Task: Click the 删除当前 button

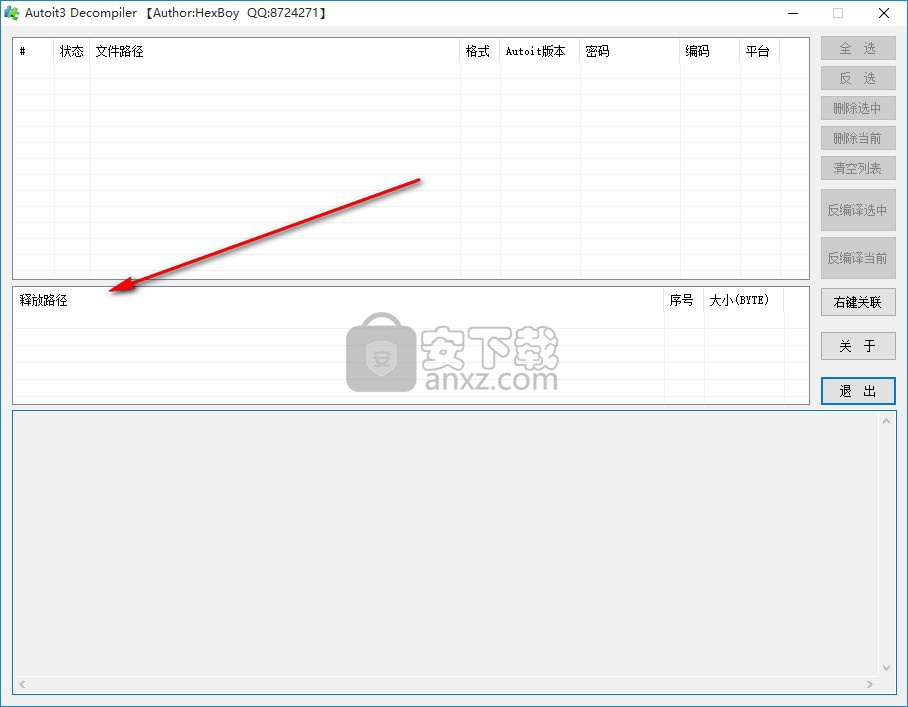Action: (x=857, y=138)
